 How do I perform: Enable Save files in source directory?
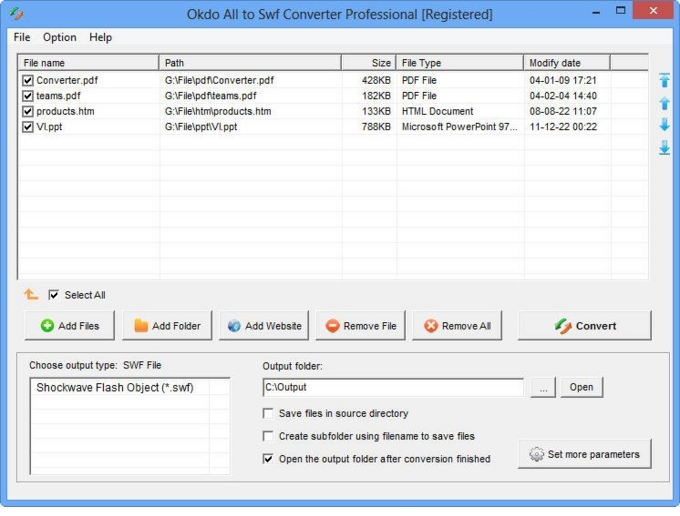point(268,413)
